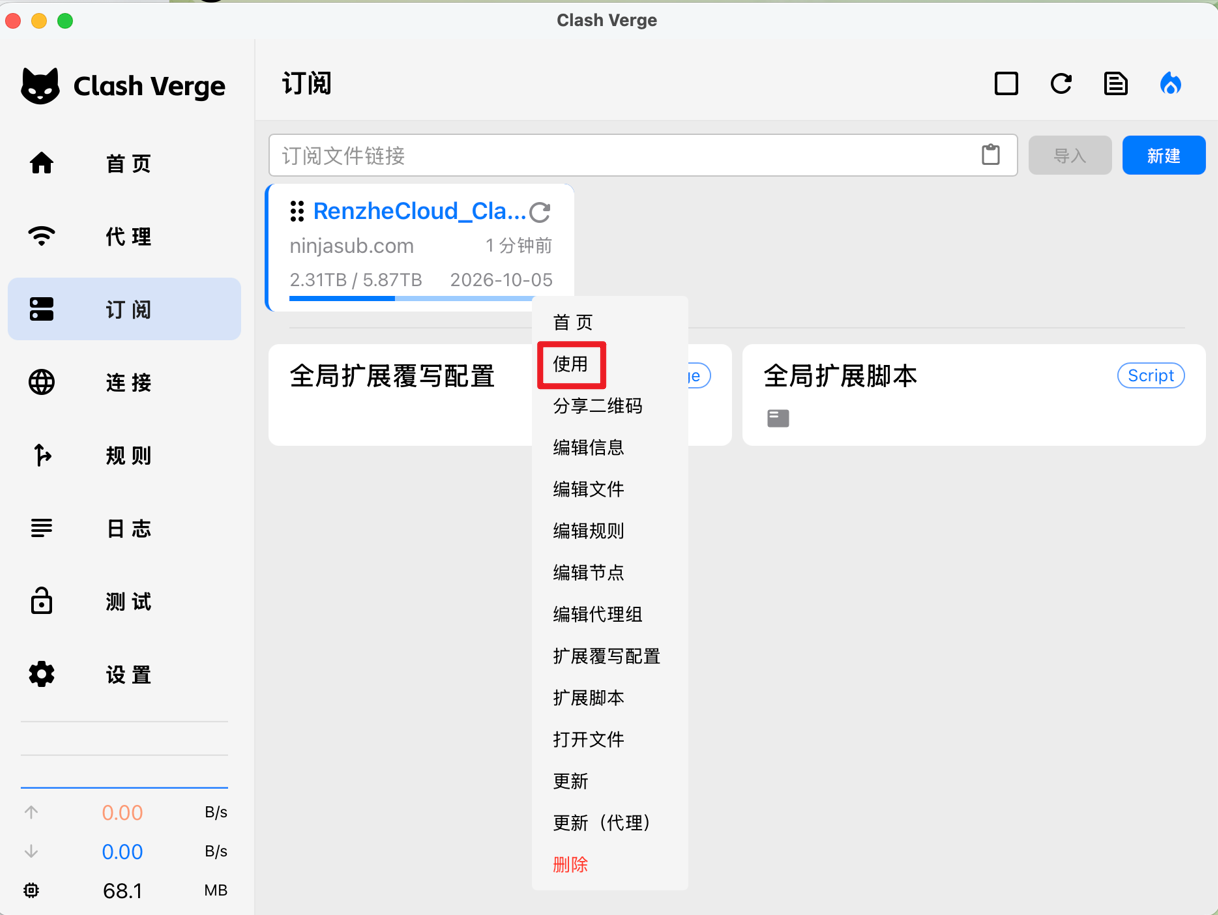The height and width of the screenshot is (915, 1218).
Task: Go to 代理 proxies page
Action: coord(124,236)
